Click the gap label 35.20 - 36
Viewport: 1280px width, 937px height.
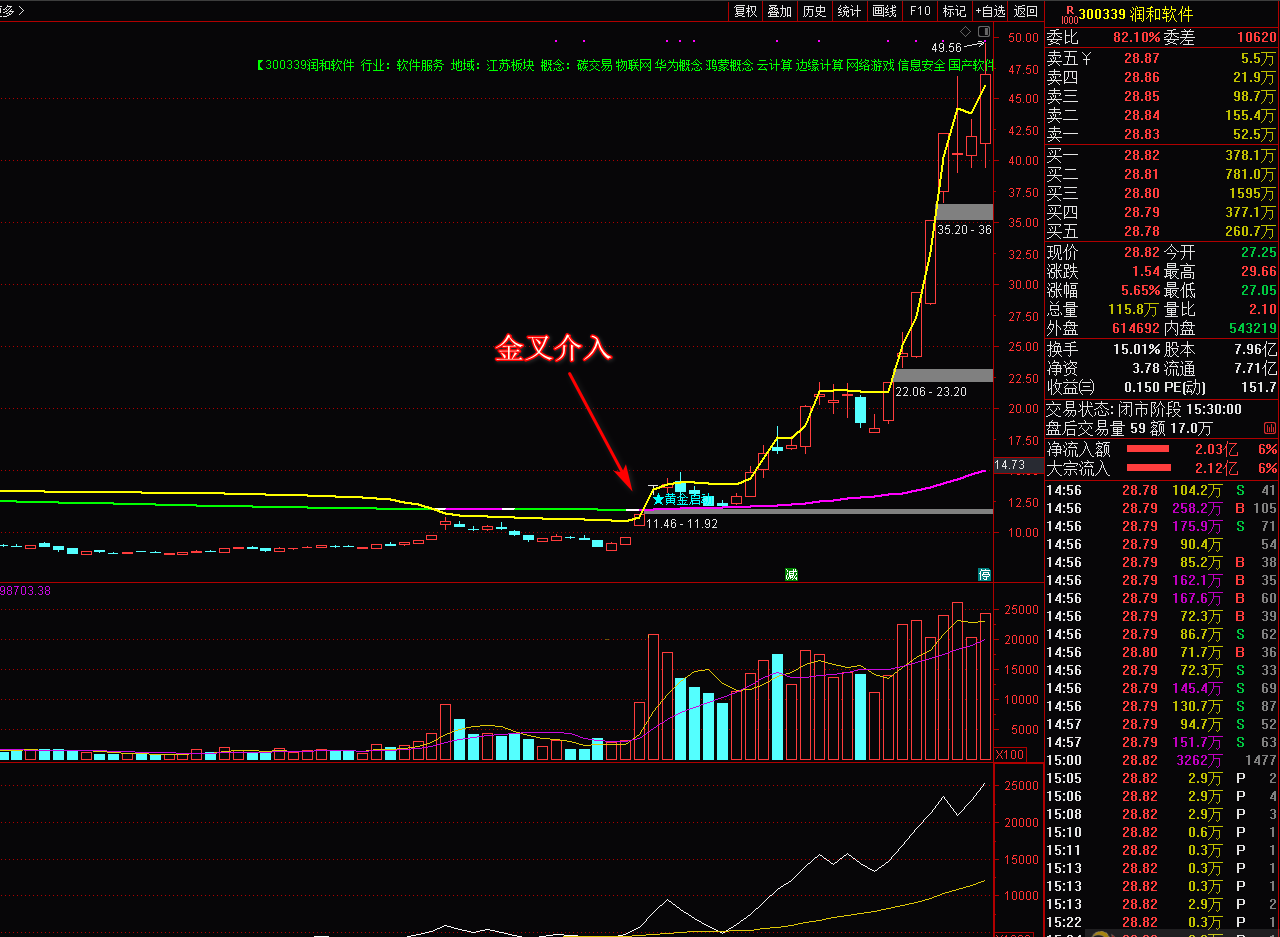coord(965,229)
